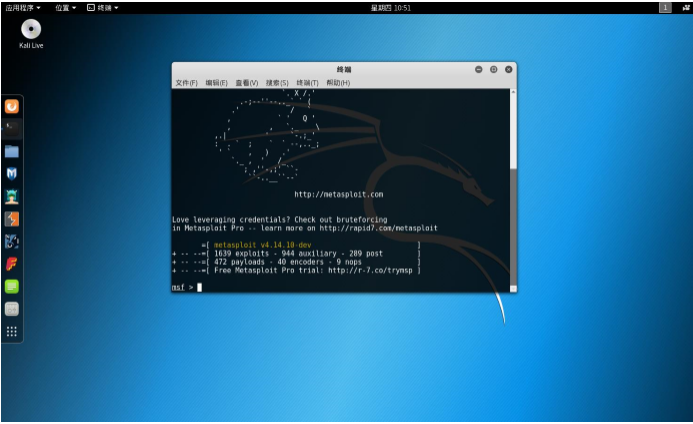Image resolution: width=693 pixels, height=424 pixels.
Task: Open the Burp Suite orange dock icon
Action: [12, 219]
